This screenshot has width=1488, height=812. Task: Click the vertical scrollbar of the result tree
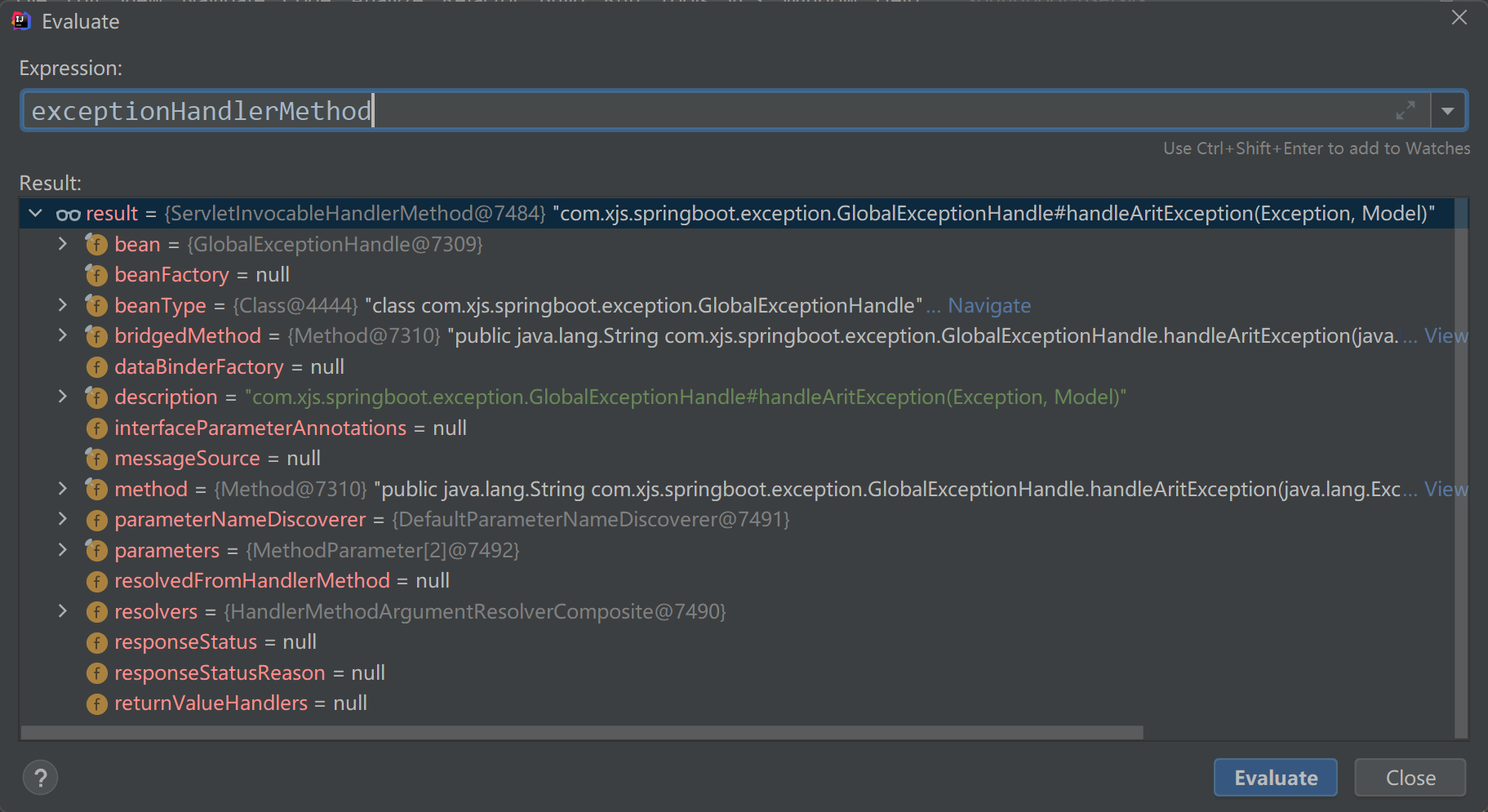point(1461,469)
